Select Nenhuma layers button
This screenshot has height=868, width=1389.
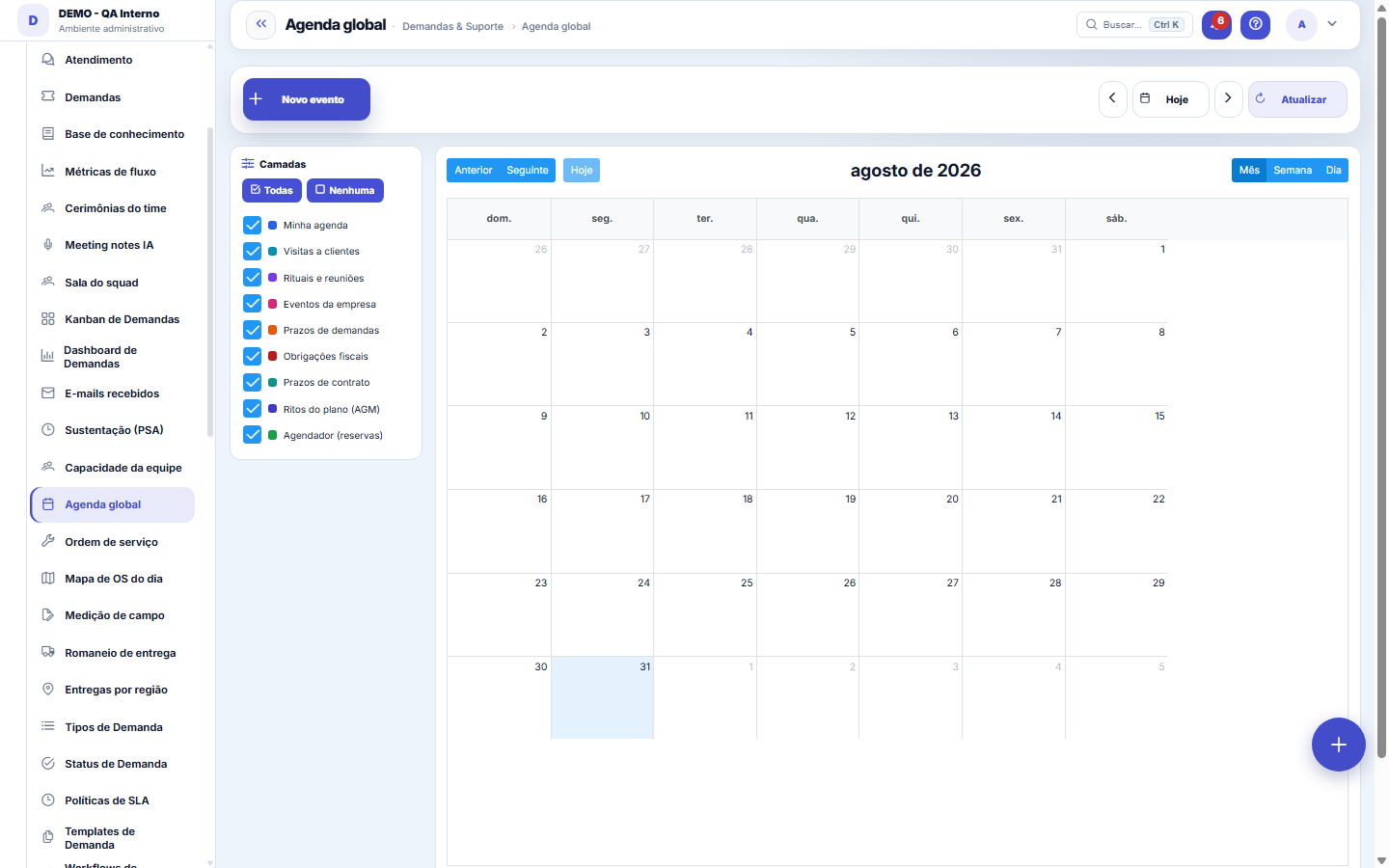point(345,190)
